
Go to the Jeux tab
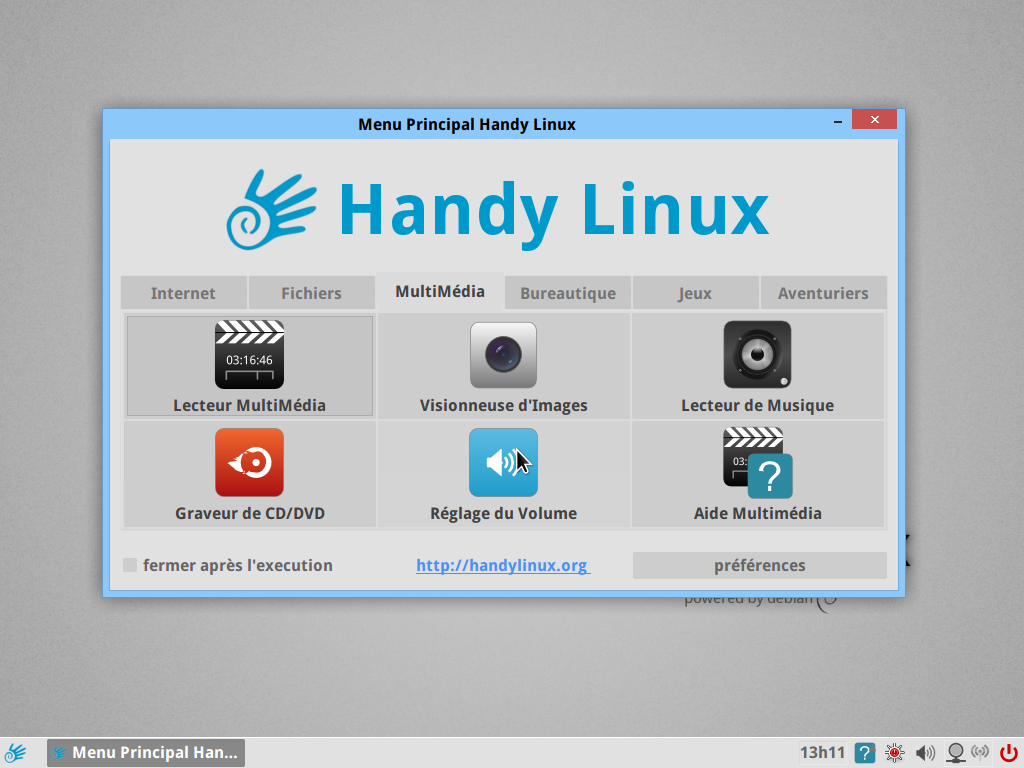696,293
